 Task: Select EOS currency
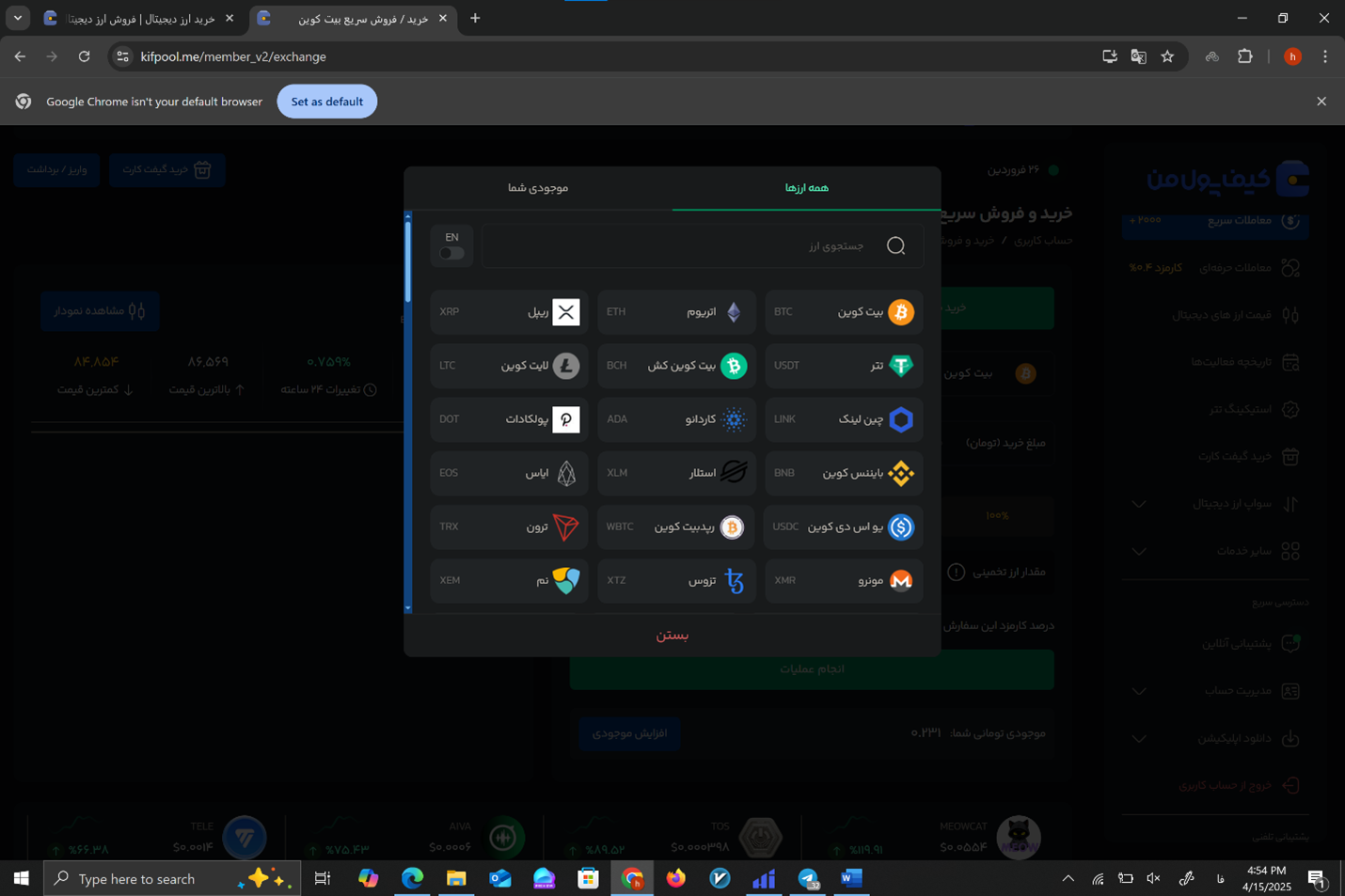point(509,473)
